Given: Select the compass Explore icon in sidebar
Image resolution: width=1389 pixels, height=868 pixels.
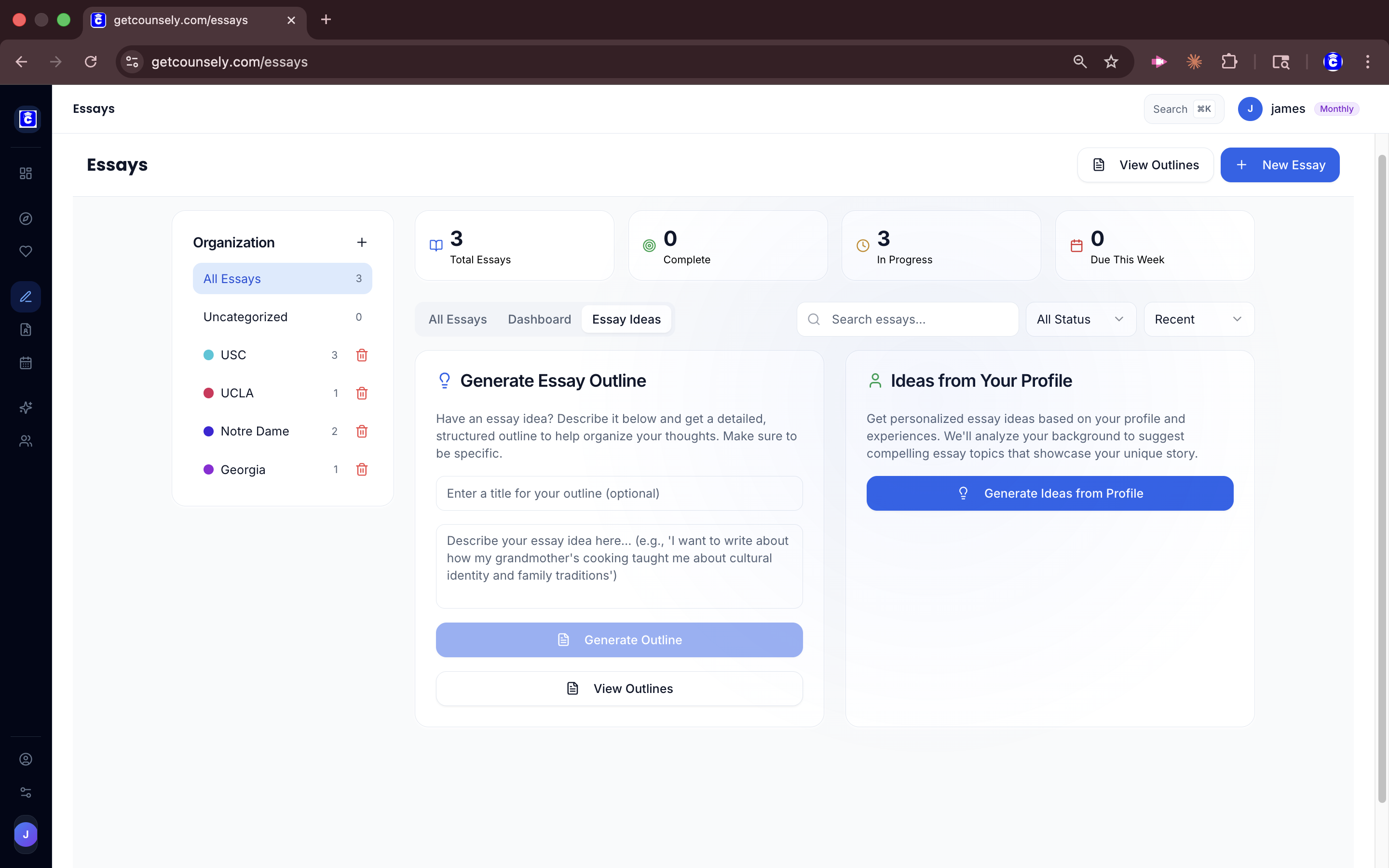Looking at the screenshot, I should coord(25,218).
